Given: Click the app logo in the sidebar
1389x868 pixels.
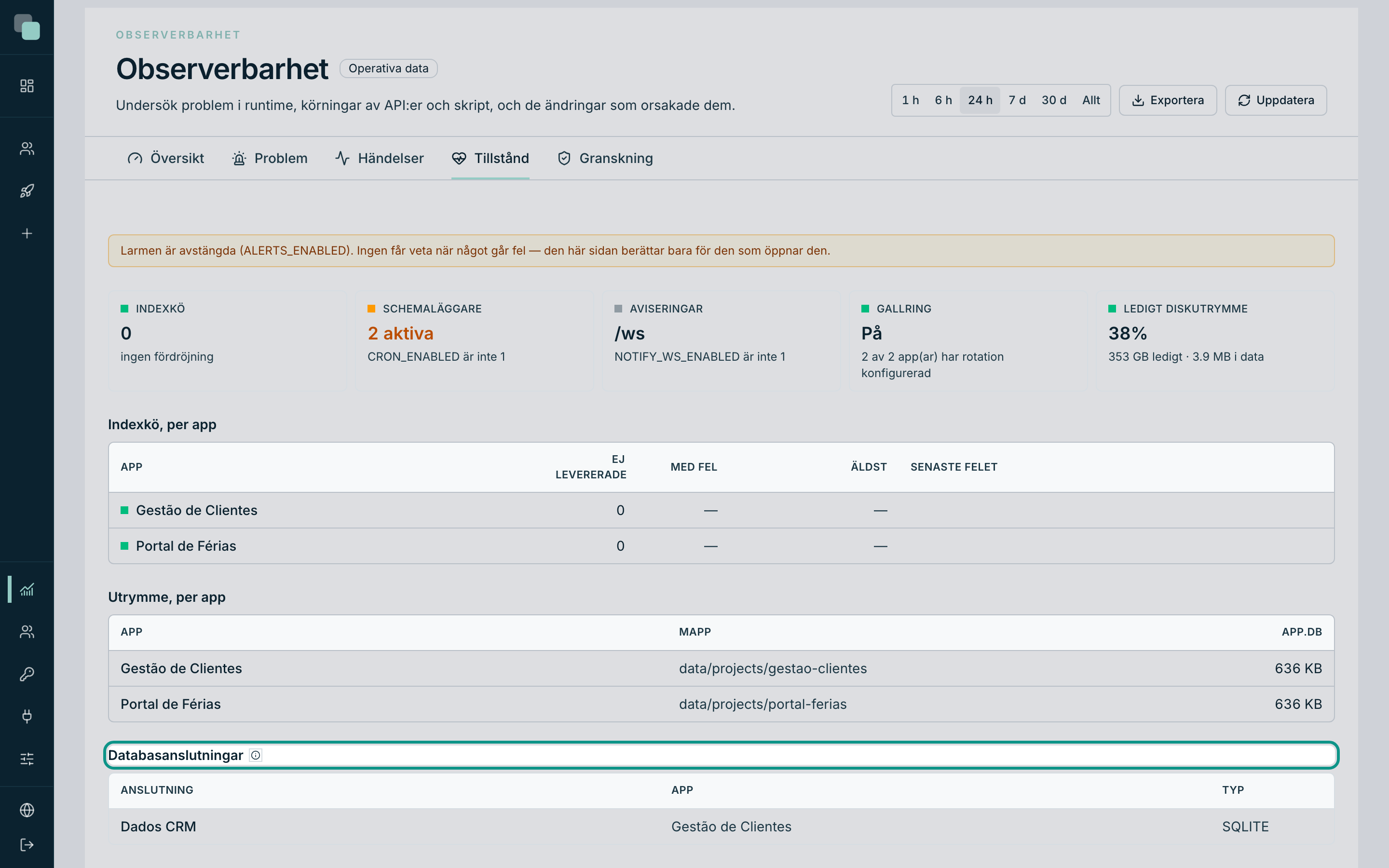Looking at the screenshot, I should click(x=27, y=27).
